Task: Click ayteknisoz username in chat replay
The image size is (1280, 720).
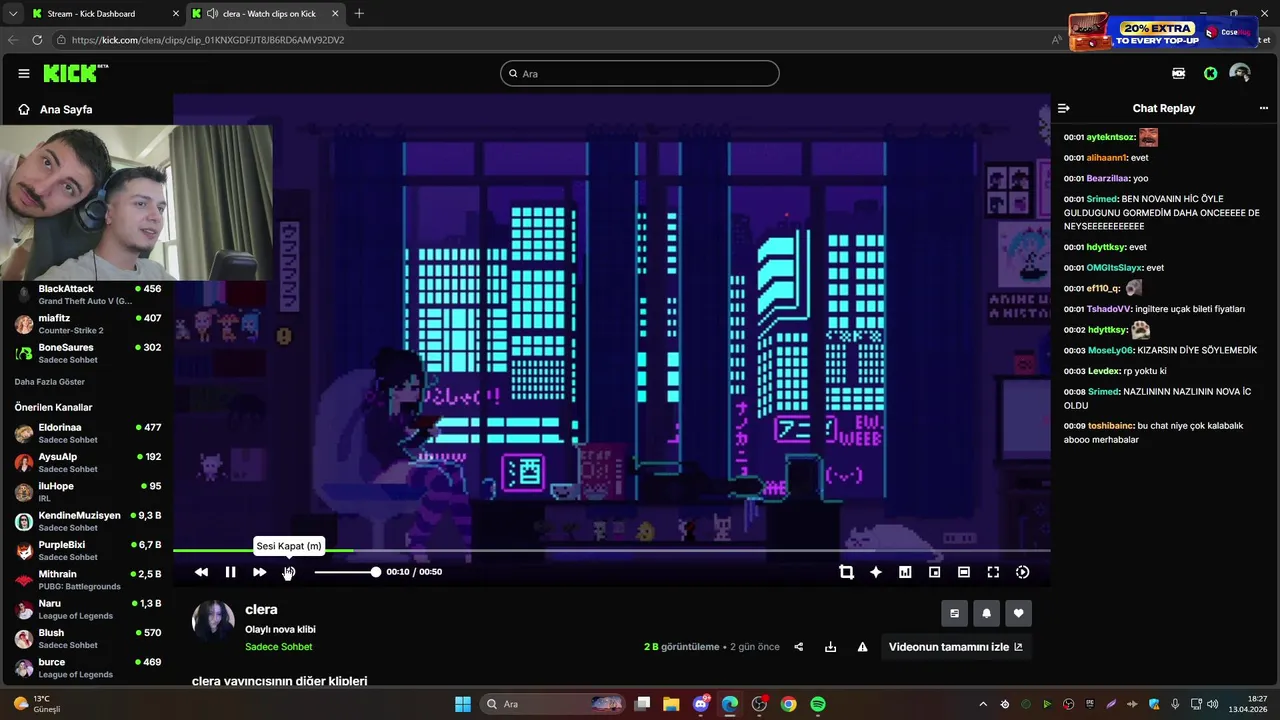Action: [x=1110, y=137]
